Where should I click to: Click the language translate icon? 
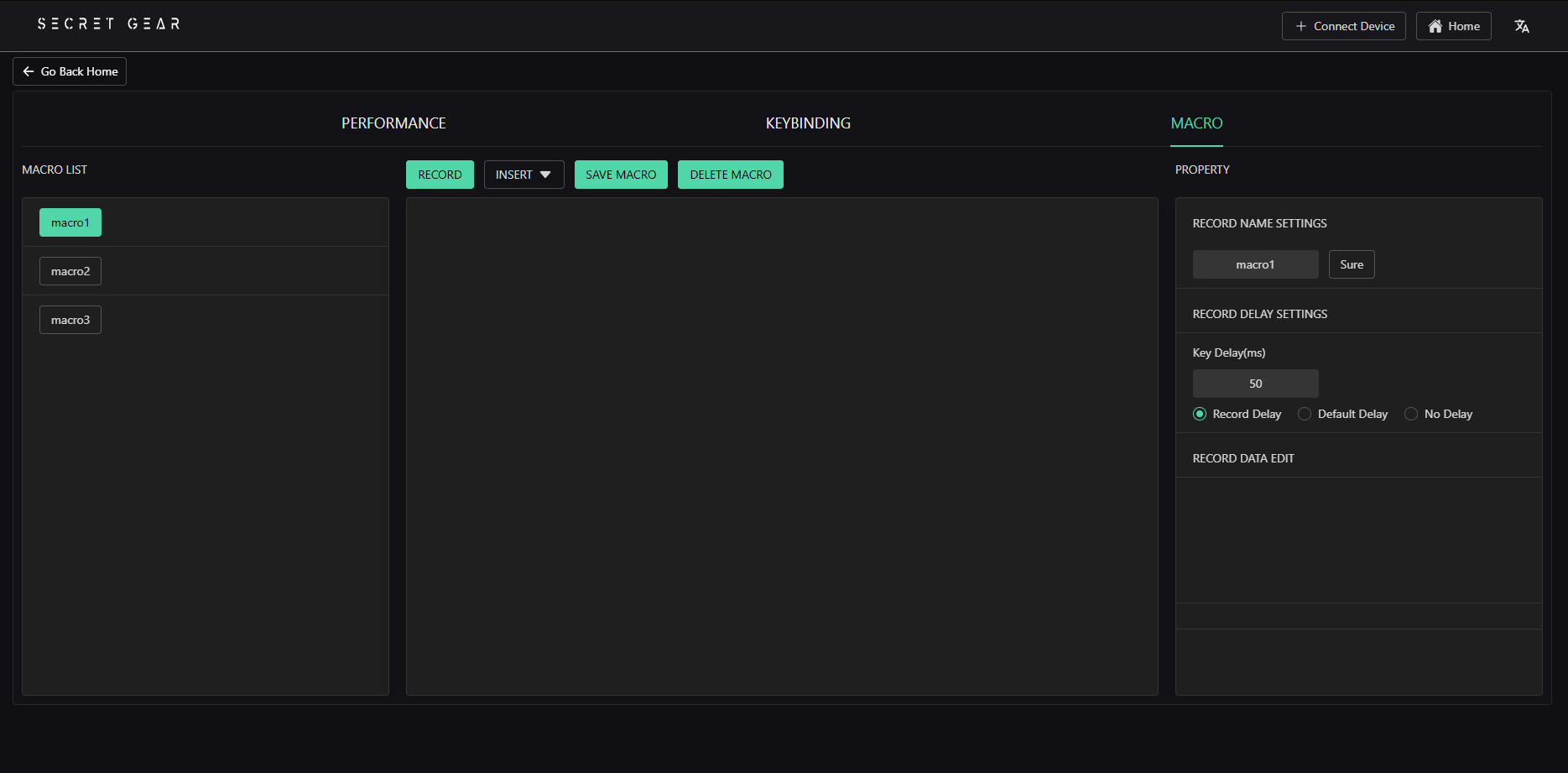click(x=1521, y=26)
